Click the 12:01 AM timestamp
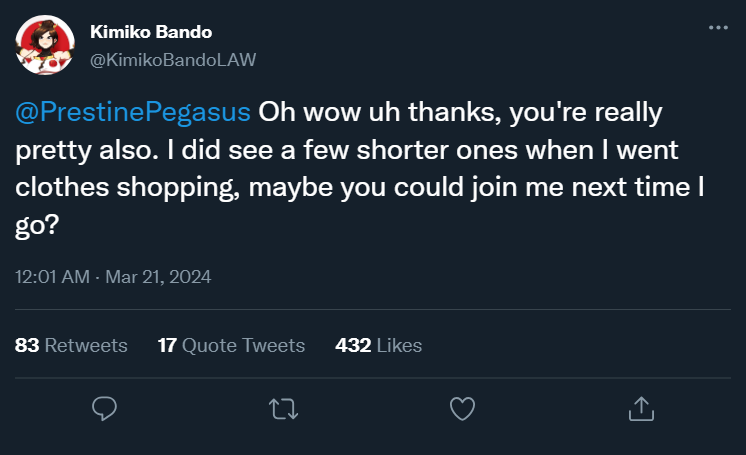 coord(53,276)
